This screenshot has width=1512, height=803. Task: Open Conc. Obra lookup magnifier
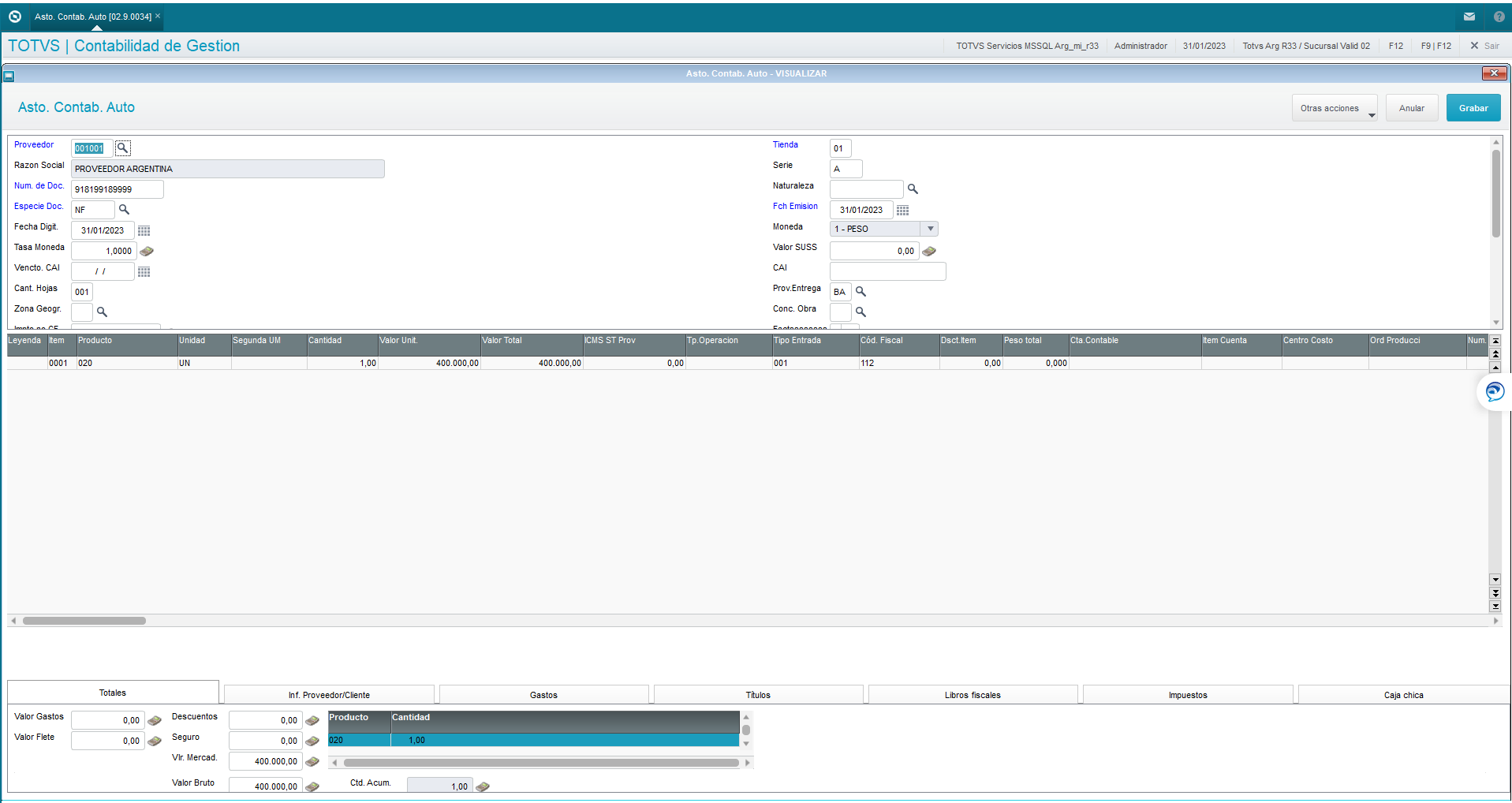click(x=861, y=312)
